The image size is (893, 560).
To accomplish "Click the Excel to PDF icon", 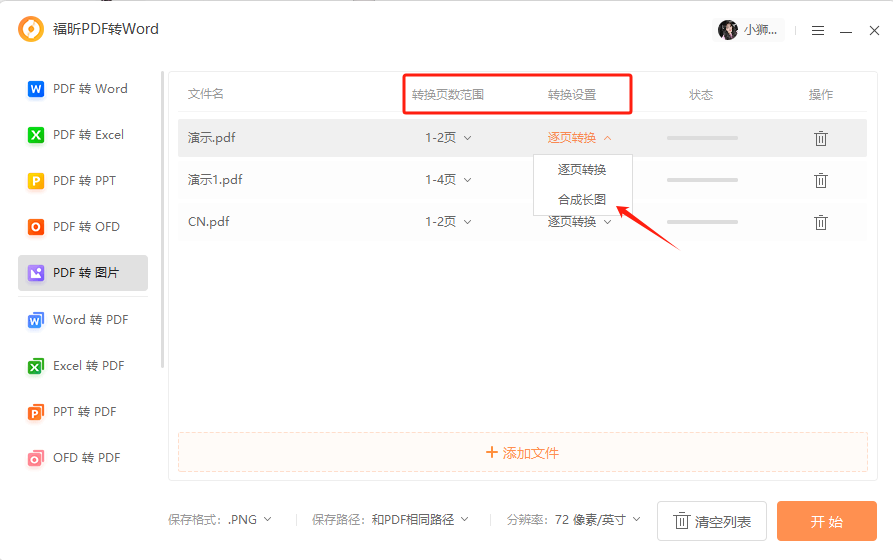I will point(36,366).
